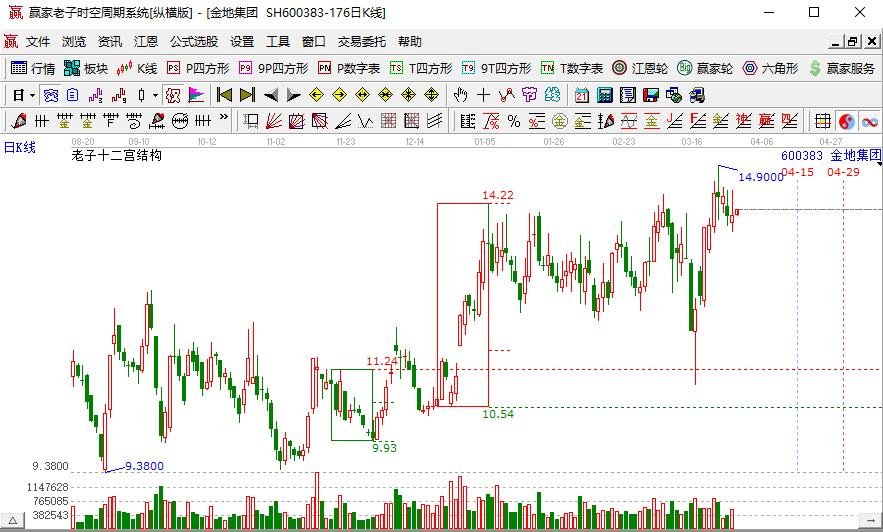
Task: Select the zigzag wave line tool
Action: (x=366, y=120)
